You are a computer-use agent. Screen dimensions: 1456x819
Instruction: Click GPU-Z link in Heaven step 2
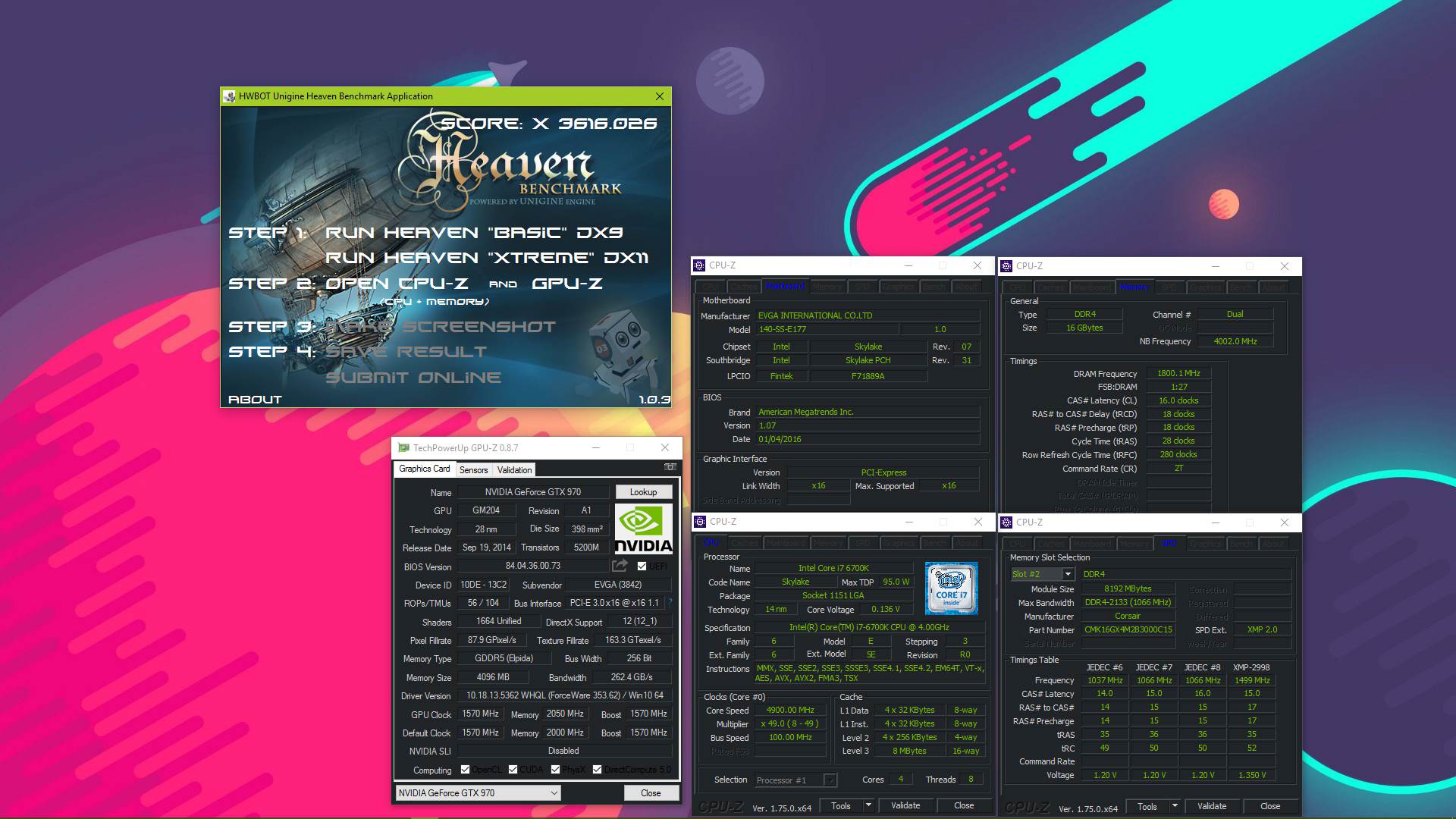tap(567, 283)
